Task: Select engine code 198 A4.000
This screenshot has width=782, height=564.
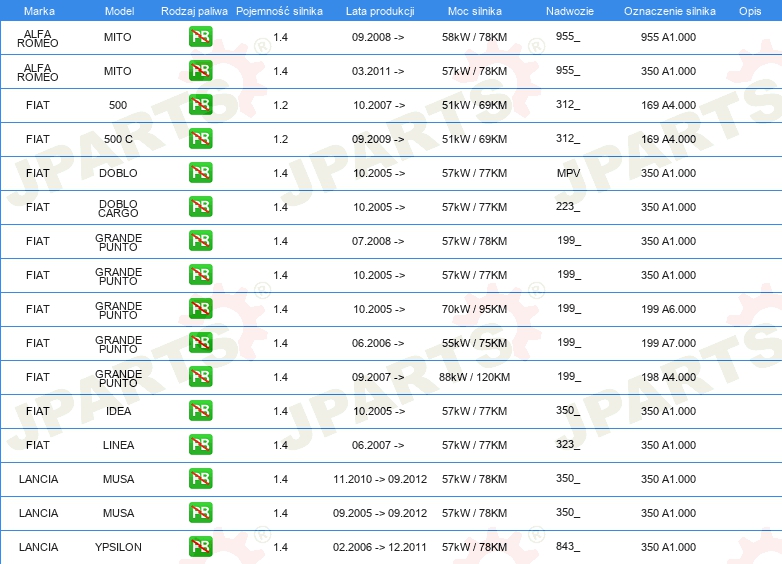Action: click(668, 377)
